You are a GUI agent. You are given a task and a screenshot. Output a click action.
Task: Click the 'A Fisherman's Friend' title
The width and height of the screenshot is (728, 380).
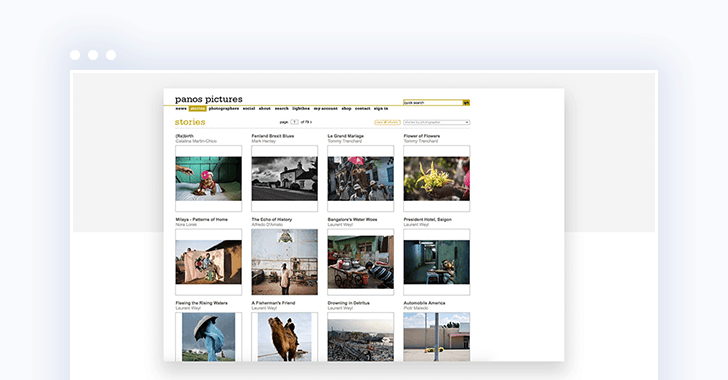[273, 303]
